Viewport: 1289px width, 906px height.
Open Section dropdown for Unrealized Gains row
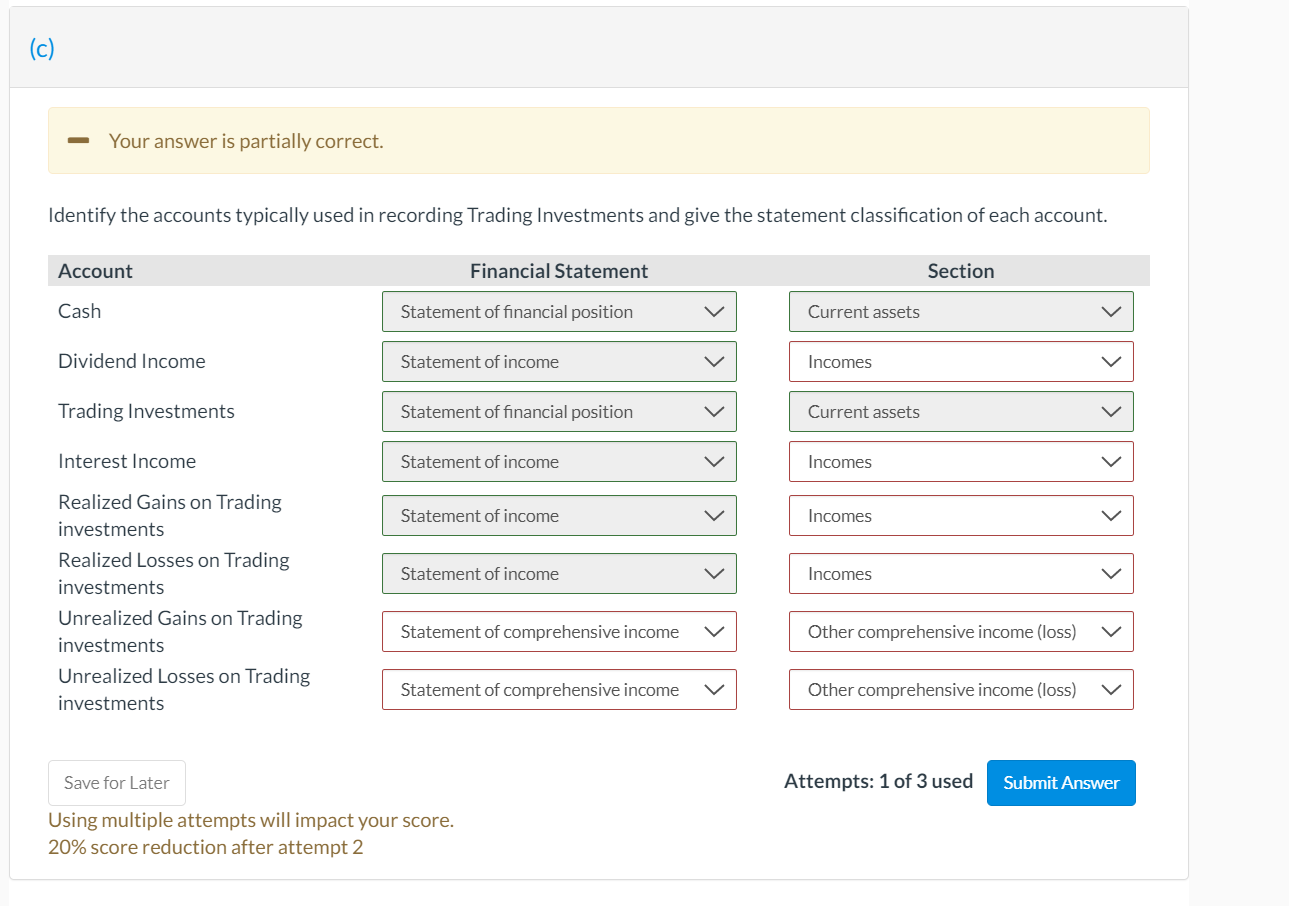(961, 631)
